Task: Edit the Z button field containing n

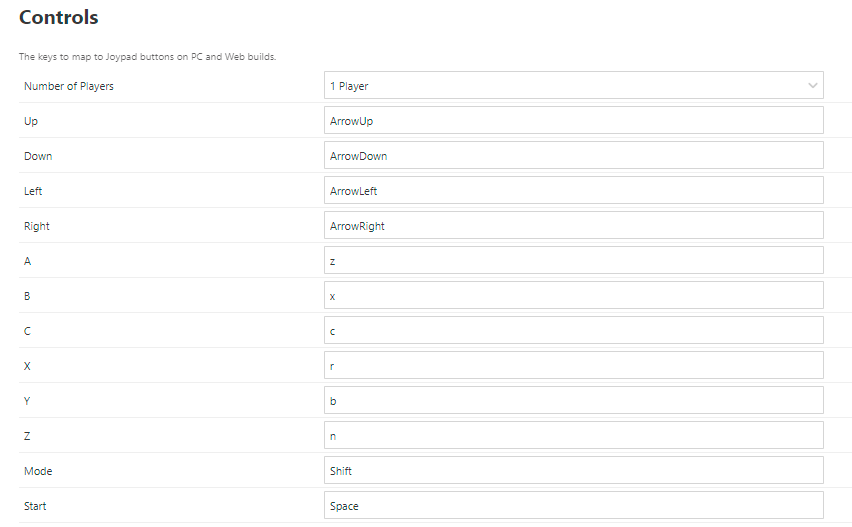Action: tap(573, 436)
